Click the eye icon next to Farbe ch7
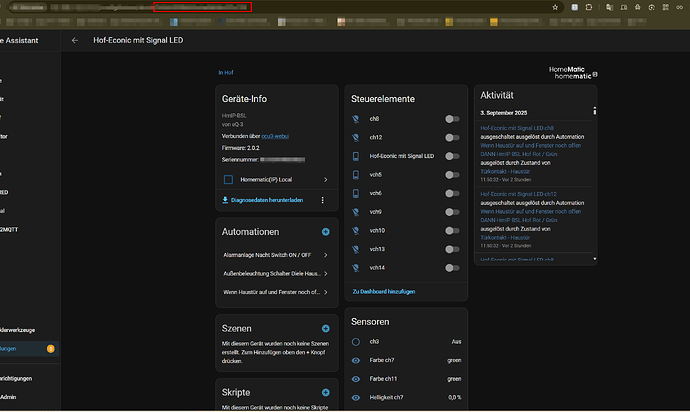 click(356, 360)
